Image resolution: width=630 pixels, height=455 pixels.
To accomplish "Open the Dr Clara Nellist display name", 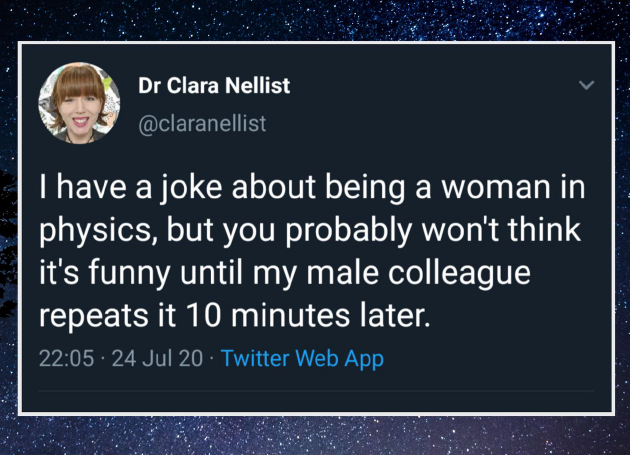I will coord(214,86).
